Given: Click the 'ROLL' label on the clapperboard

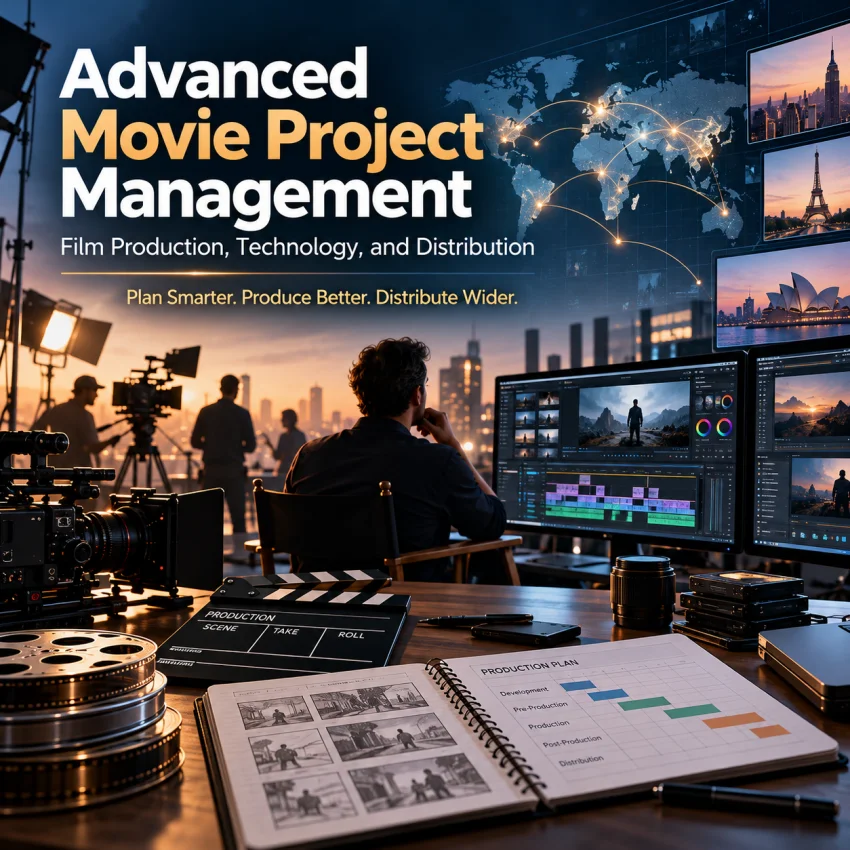Looking at the screenshot, I should [351, 634].
